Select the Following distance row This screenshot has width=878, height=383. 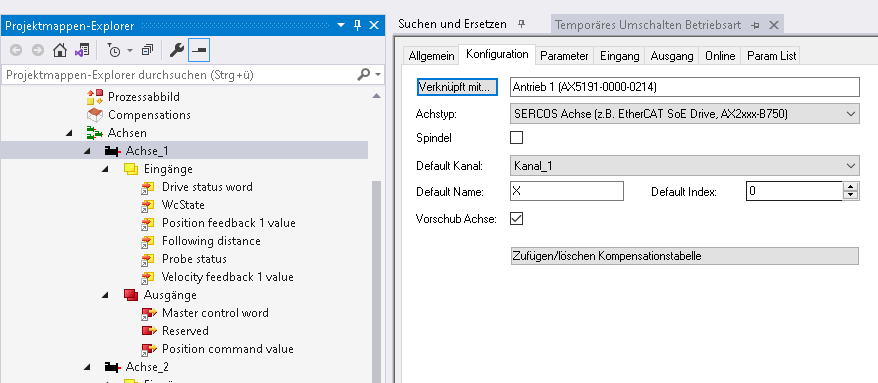[211, 241]
